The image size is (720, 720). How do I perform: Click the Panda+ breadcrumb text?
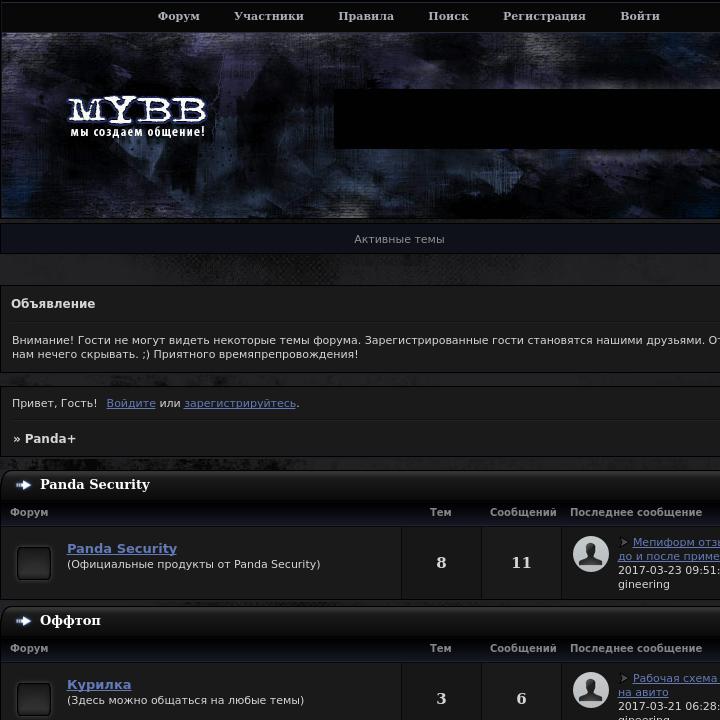tap(50, 439)
